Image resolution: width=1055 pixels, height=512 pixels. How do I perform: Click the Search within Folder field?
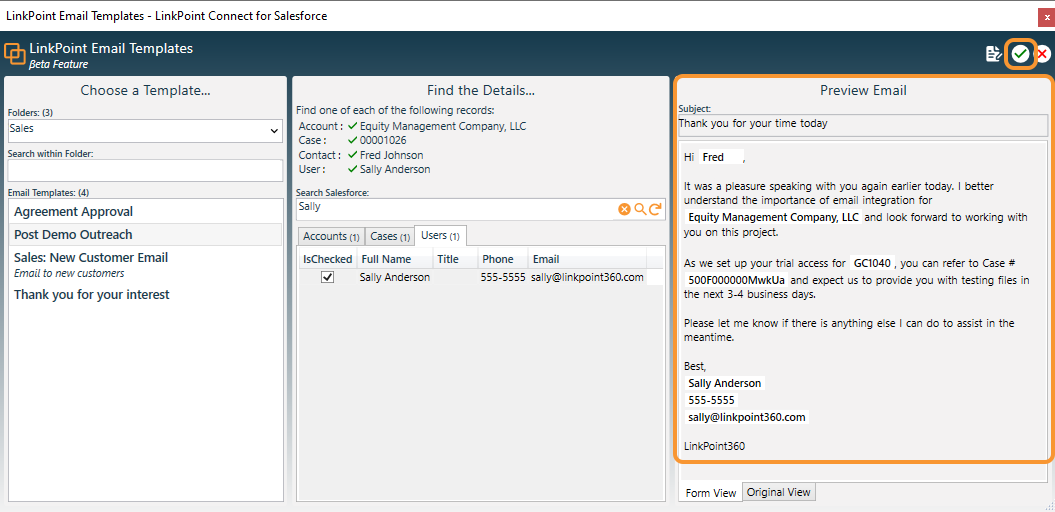tap(145, 170)
